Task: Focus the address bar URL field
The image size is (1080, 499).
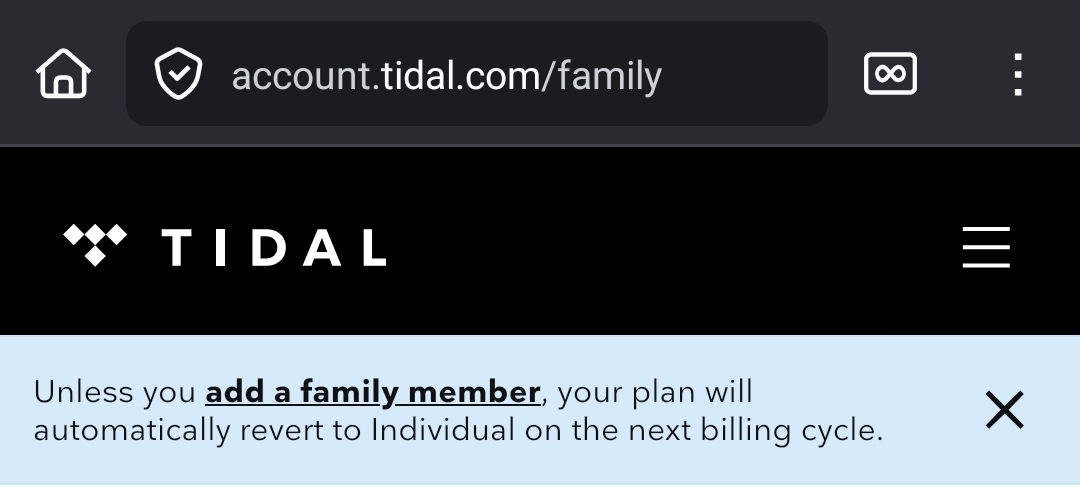Action: pos(740,75)
